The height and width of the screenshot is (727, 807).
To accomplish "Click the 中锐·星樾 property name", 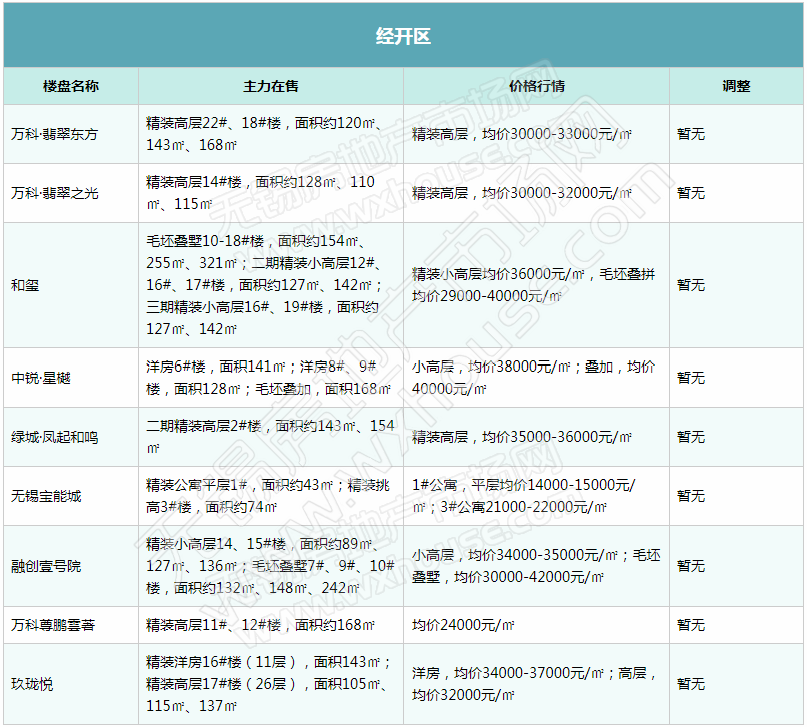I will pyautogui.click(x=41, y=378).
